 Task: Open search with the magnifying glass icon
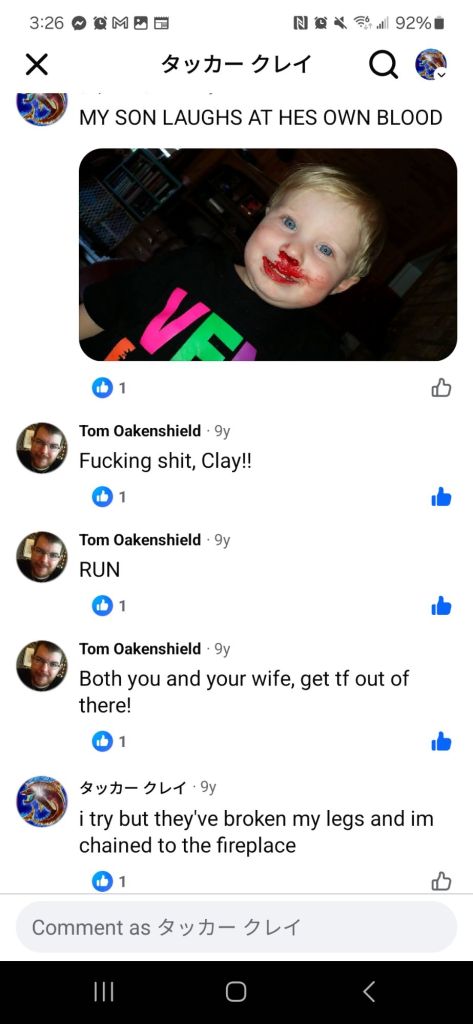pos(383,64)
